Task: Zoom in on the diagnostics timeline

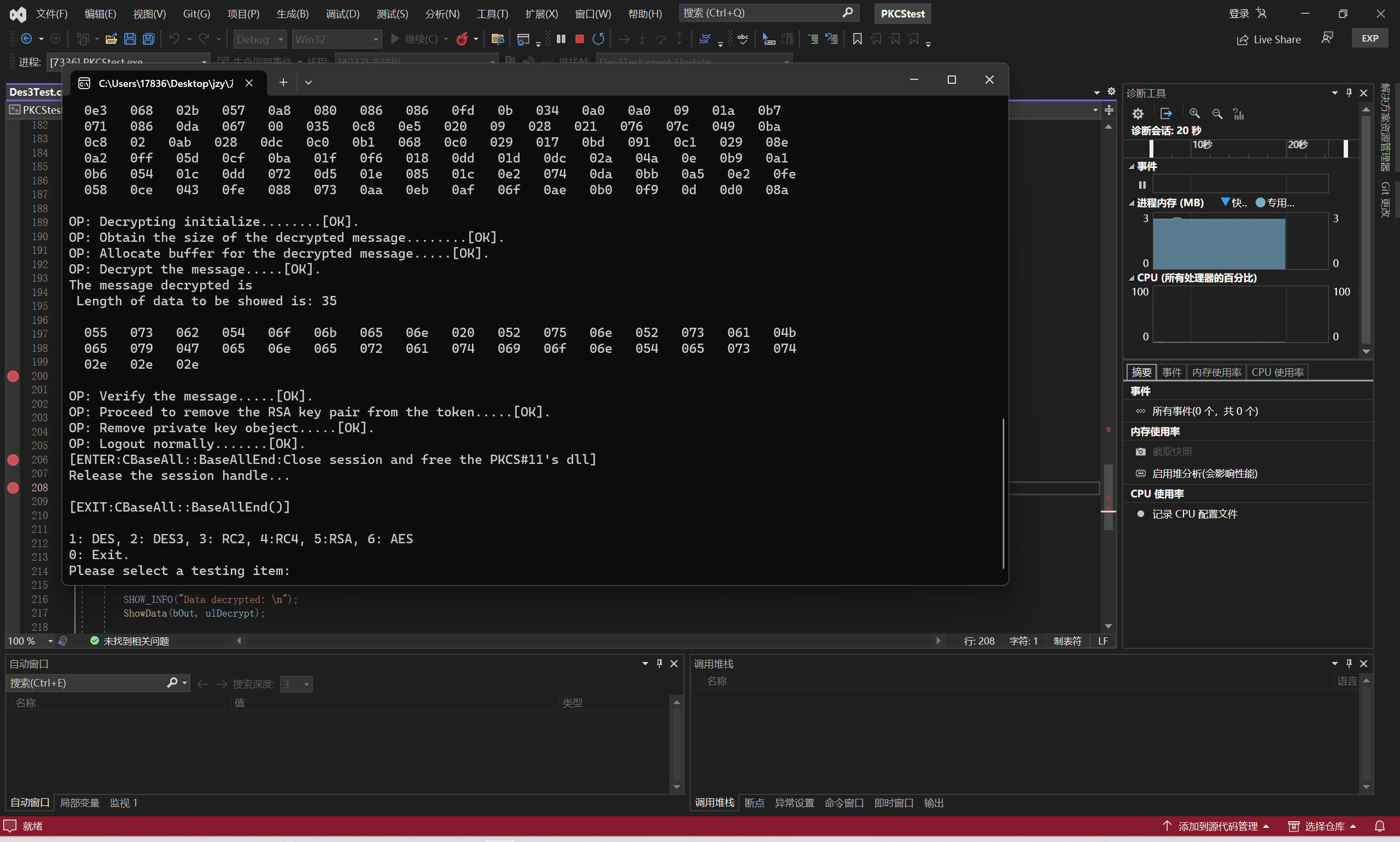Action: click(x=1194, y=113)
